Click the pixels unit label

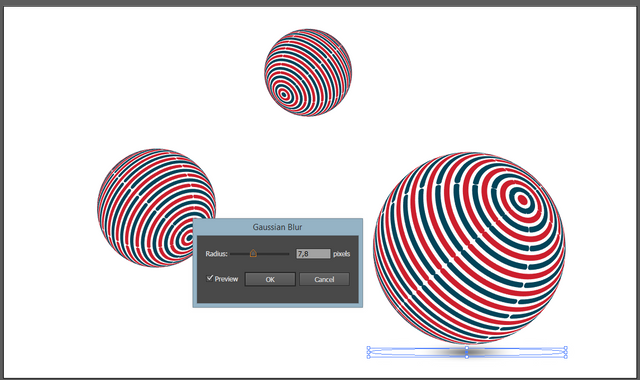(x=342, y=254)
